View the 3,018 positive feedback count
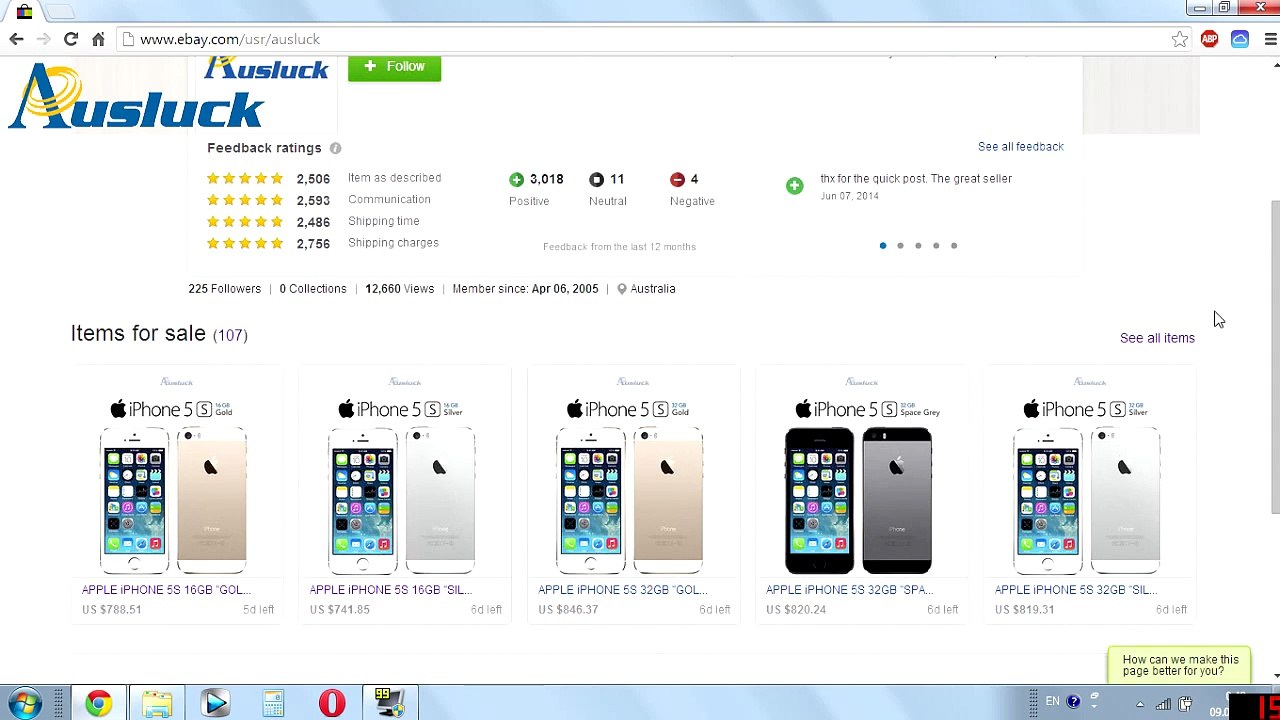The height and width of the screenshot is (720, 1280). [x=546, y=179]
